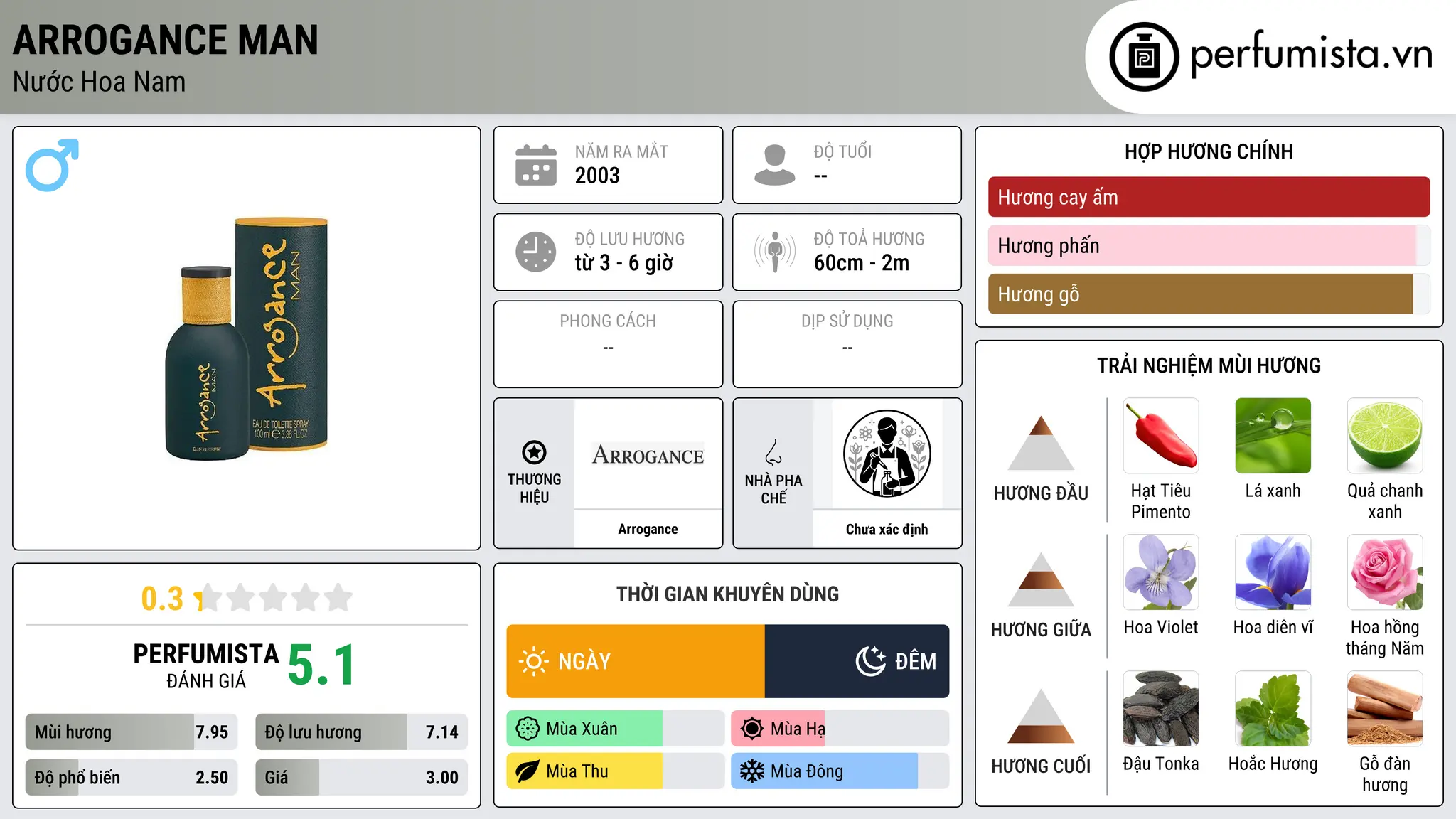
Task: Click the snowflake icon for Mùa Đông
Action: (x=751, y=771)
